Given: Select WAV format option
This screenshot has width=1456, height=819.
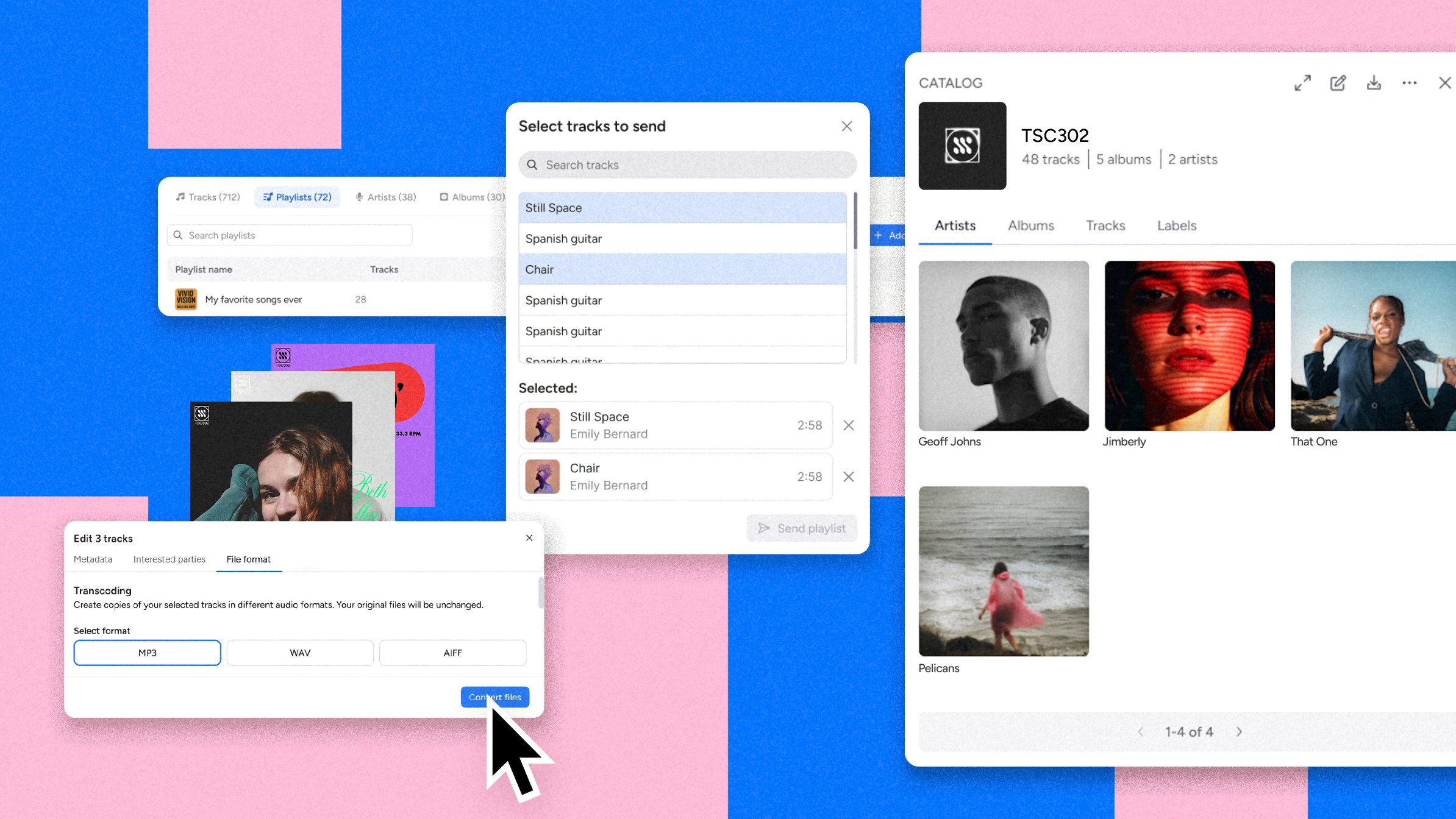Looking at the screenshot, I should [x=300, y=653].
